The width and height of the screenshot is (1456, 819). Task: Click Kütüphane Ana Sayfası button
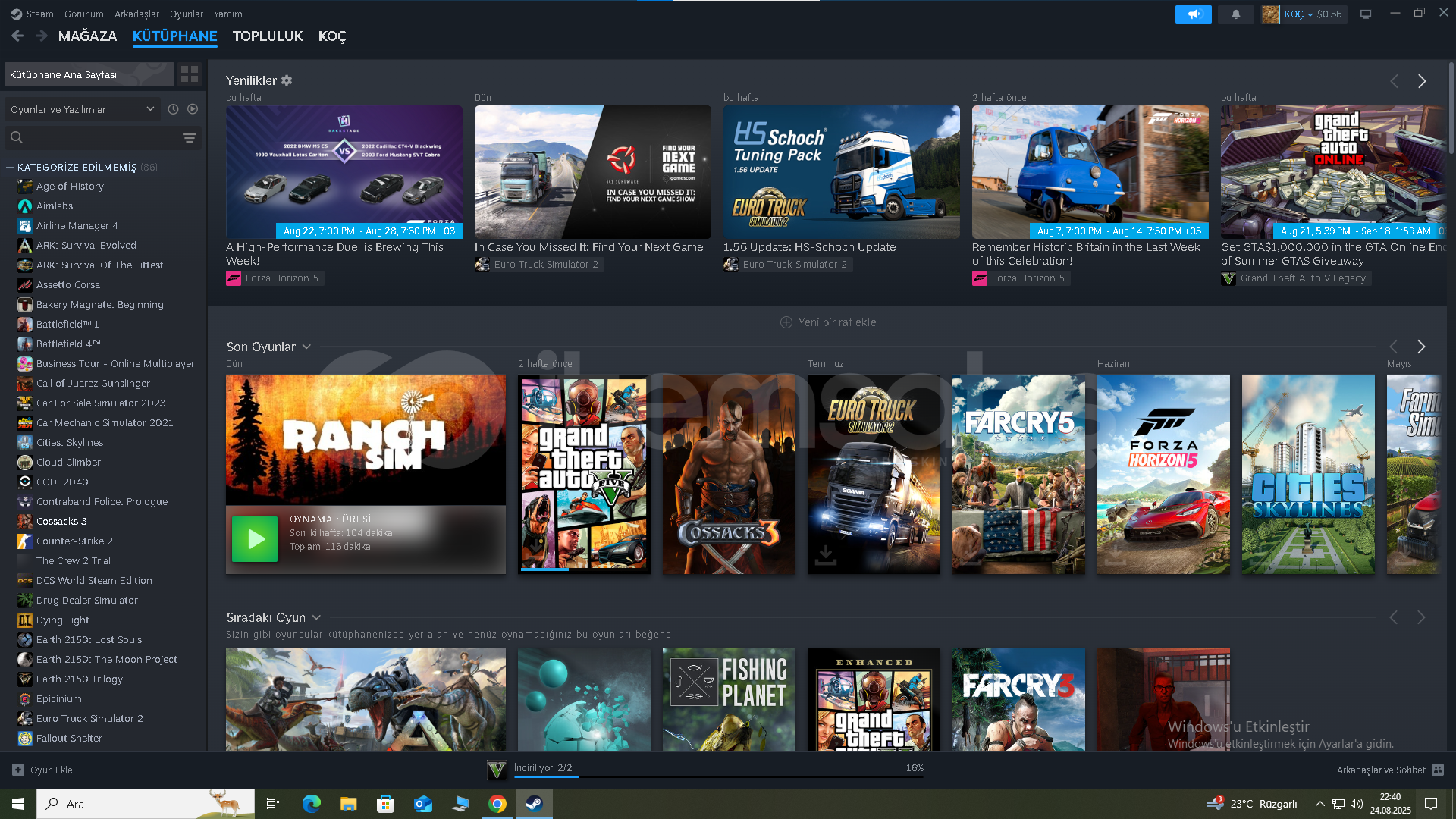pos(89,74)
